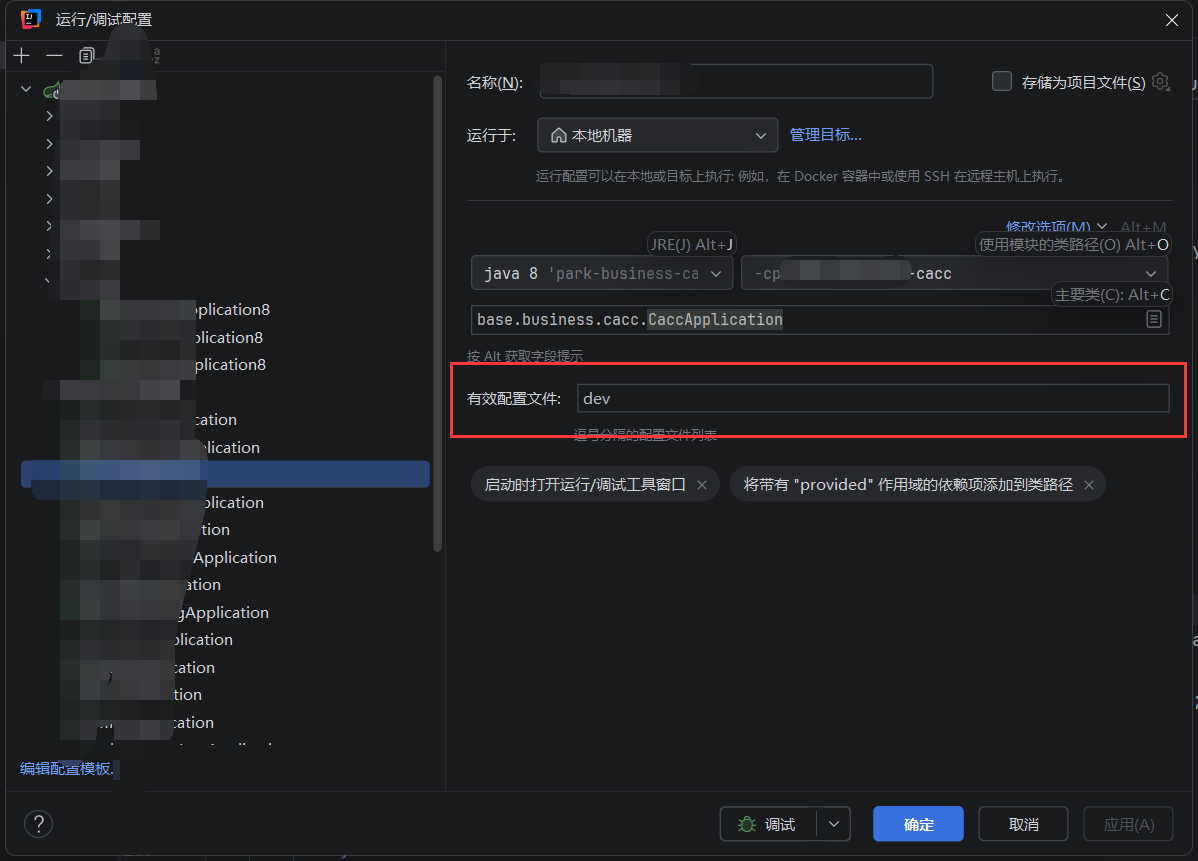
Task: Open the main class expand editor icon
Action: pyautogui.click(x=1154, y=319)
